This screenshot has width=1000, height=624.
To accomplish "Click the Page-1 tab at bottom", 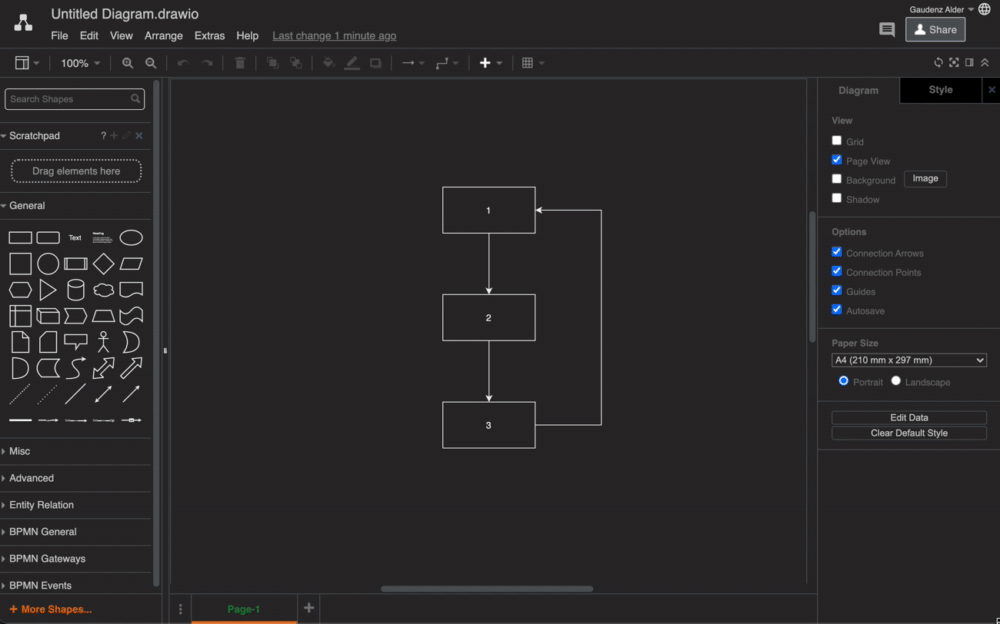I will point(243,608).
